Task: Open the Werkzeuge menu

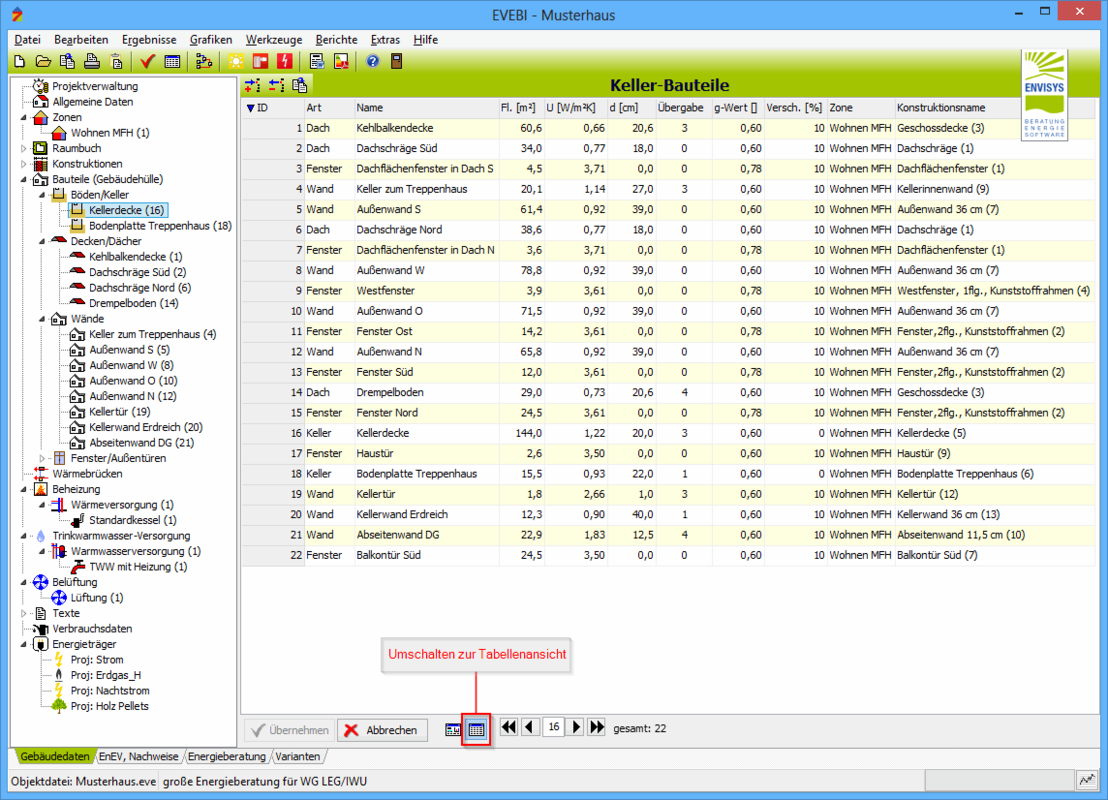Action: [x=274, y=40]
